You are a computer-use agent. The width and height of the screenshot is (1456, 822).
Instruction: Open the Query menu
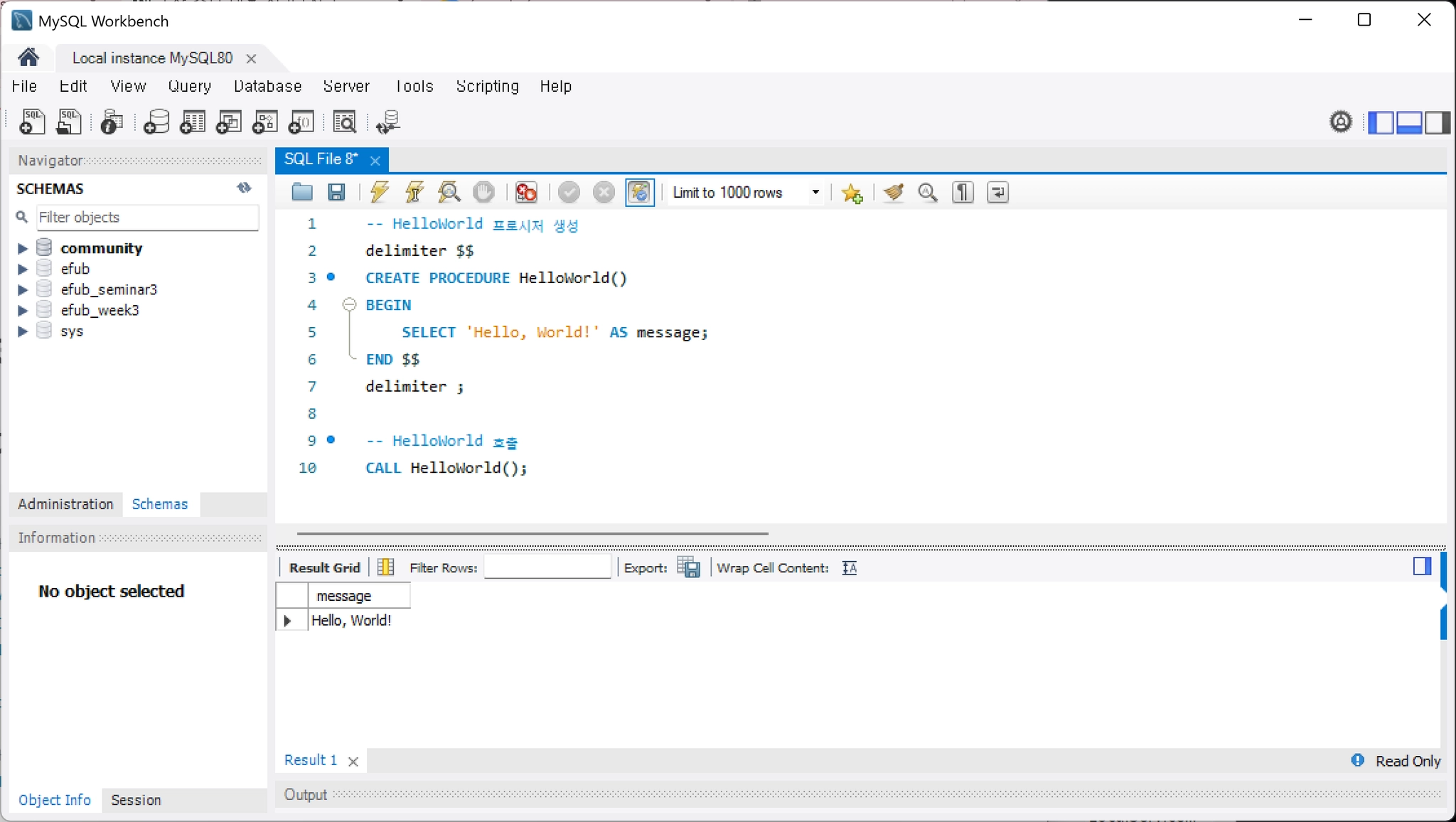189,86
